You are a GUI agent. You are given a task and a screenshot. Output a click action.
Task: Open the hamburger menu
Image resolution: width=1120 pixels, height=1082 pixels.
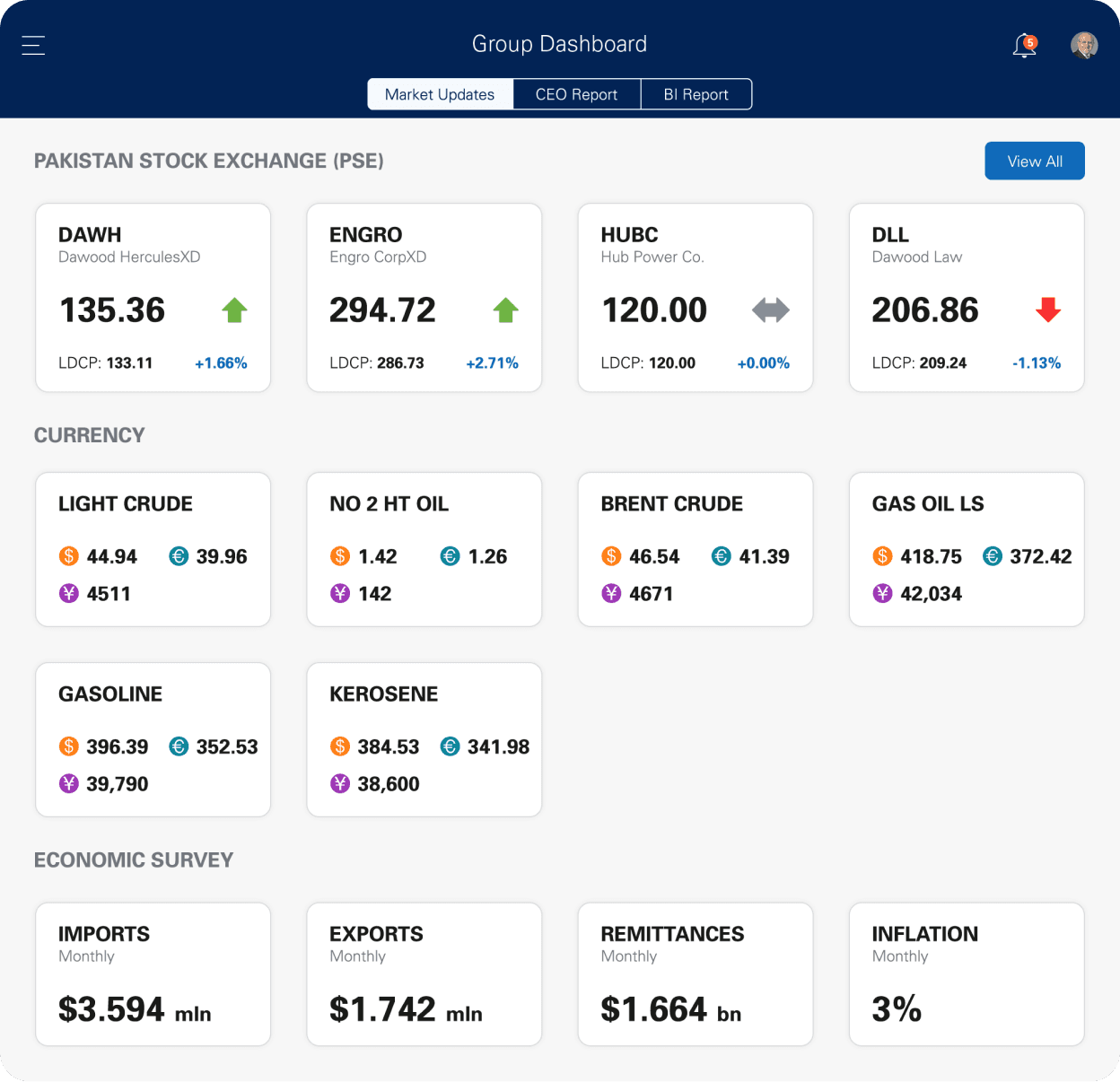[33, 45]
